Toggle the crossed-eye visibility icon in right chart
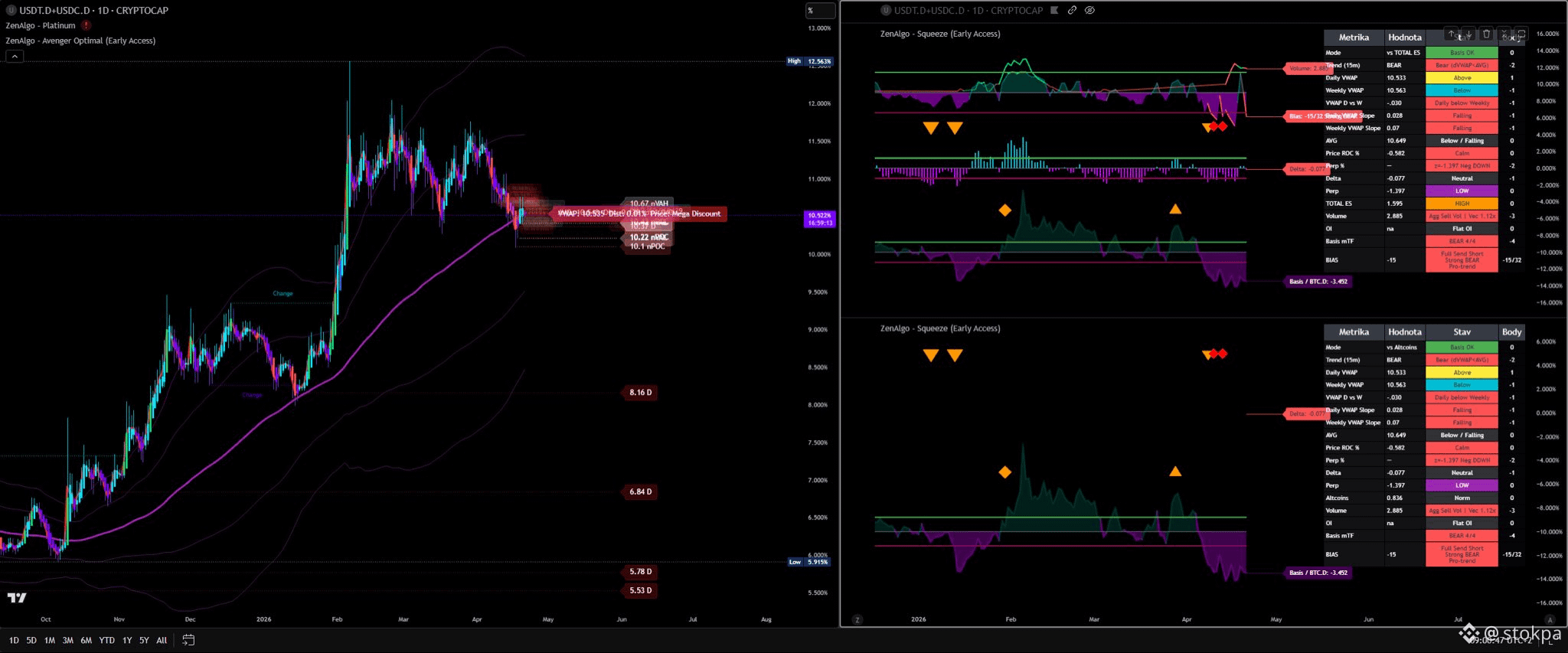This screenshot has width=1568, height=653. pyautogui.click(x=1089, y=11)
